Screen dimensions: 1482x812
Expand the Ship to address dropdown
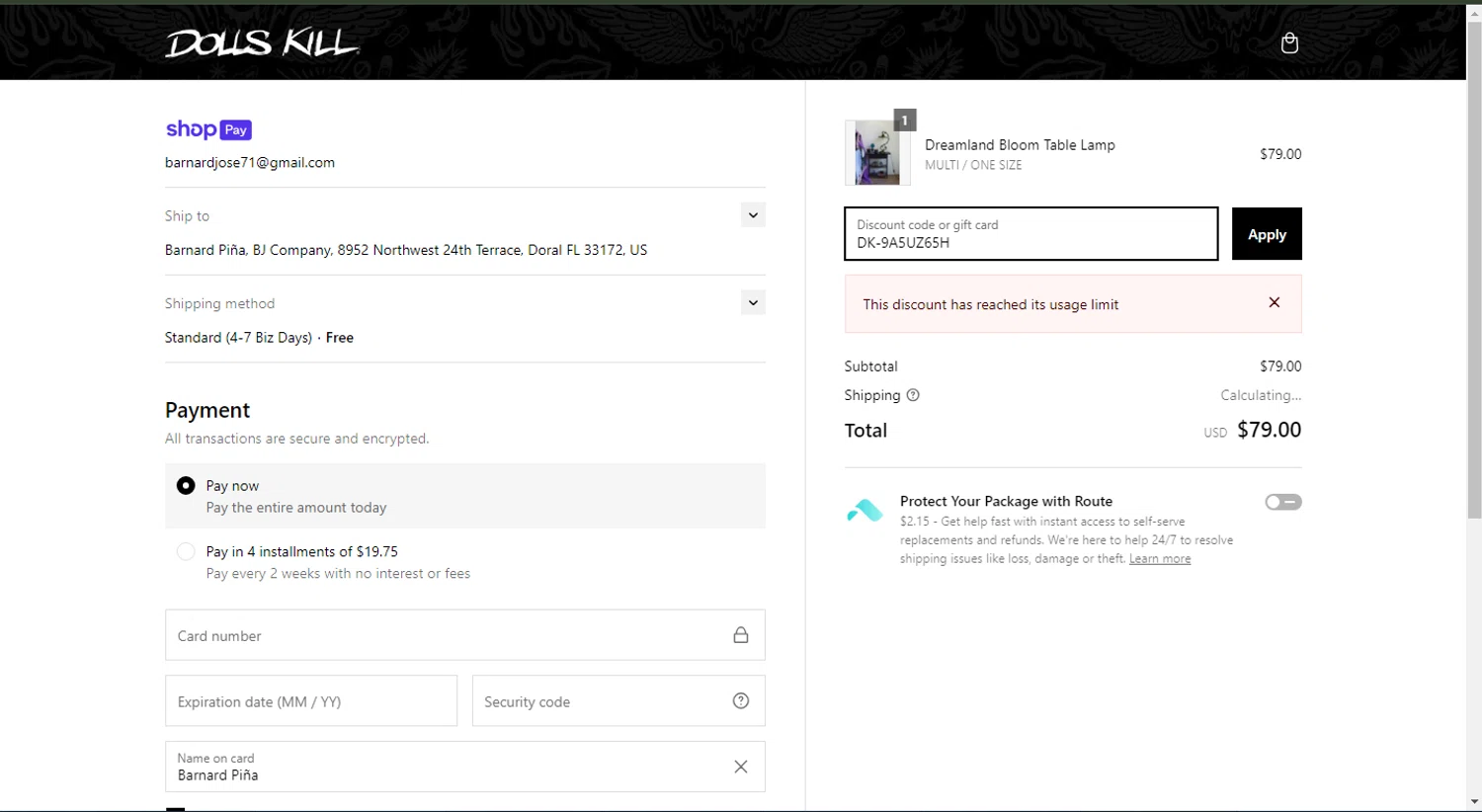click(753, 215)
